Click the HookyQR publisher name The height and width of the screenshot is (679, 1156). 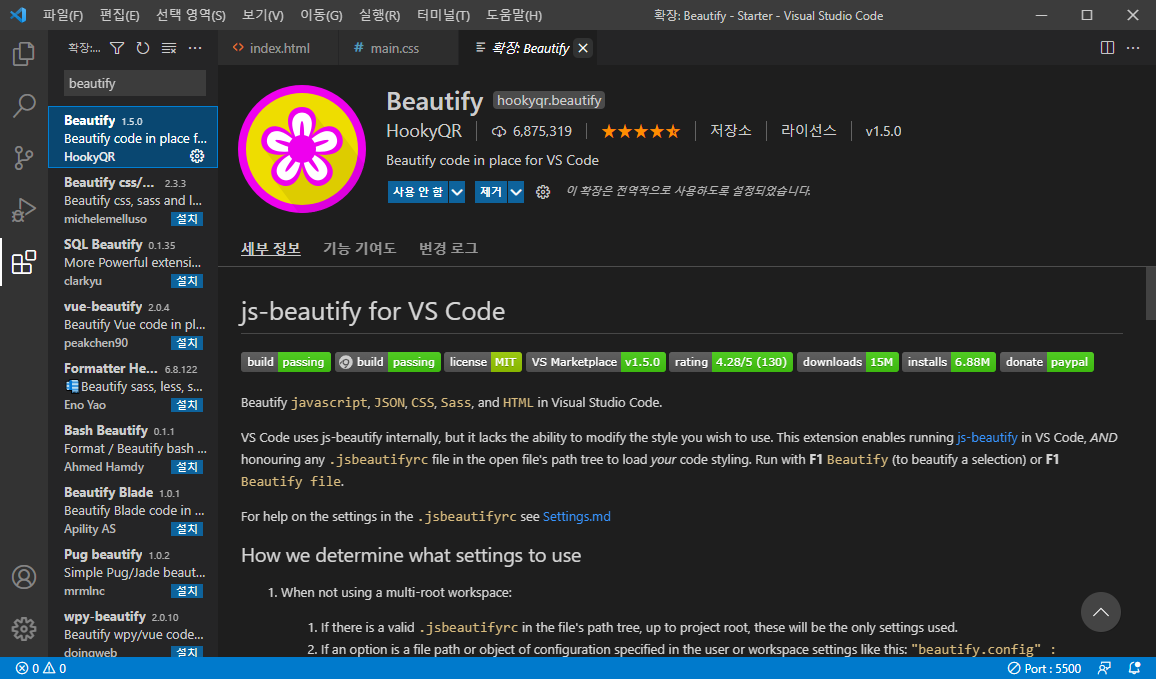424,131
